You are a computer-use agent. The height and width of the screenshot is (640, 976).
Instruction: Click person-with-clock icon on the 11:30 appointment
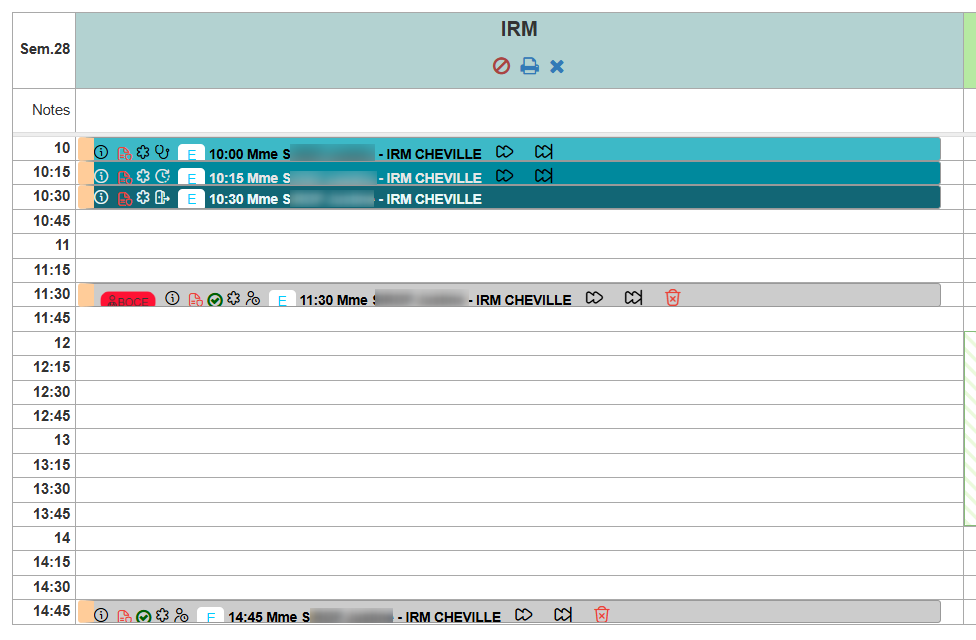[253, 298]
